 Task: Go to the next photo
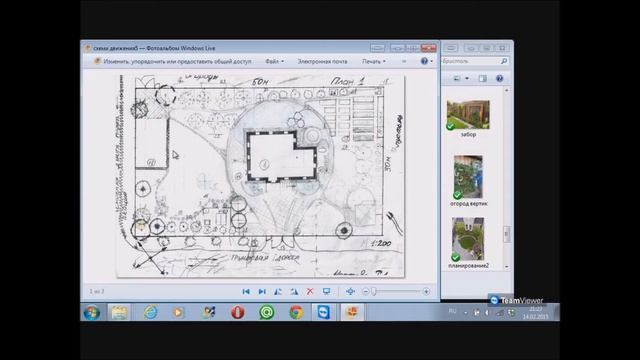click(x=262, y=291)
